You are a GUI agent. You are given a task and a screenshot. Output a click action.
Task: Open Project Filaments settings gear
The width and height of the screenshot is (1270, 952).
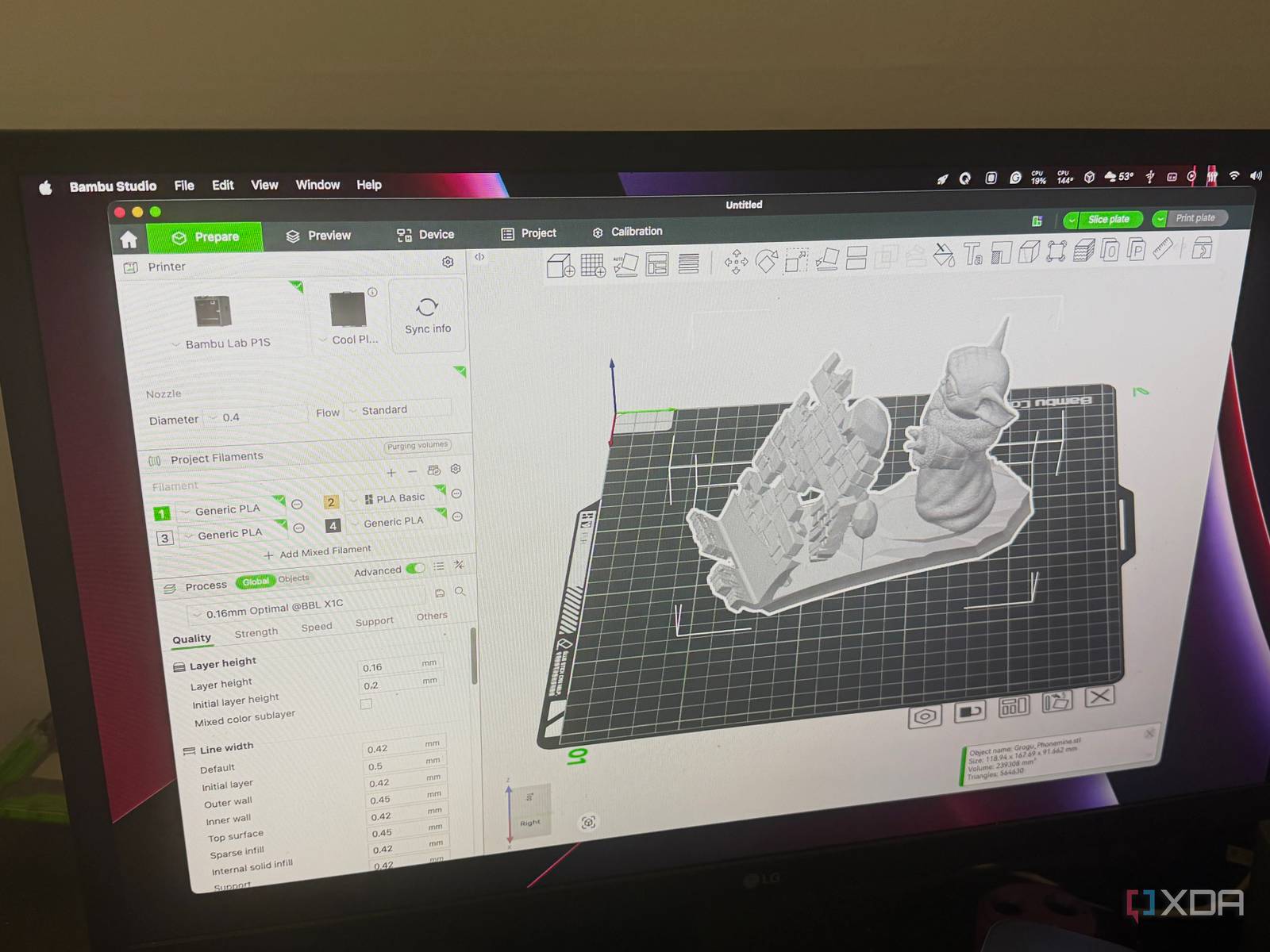456,469
